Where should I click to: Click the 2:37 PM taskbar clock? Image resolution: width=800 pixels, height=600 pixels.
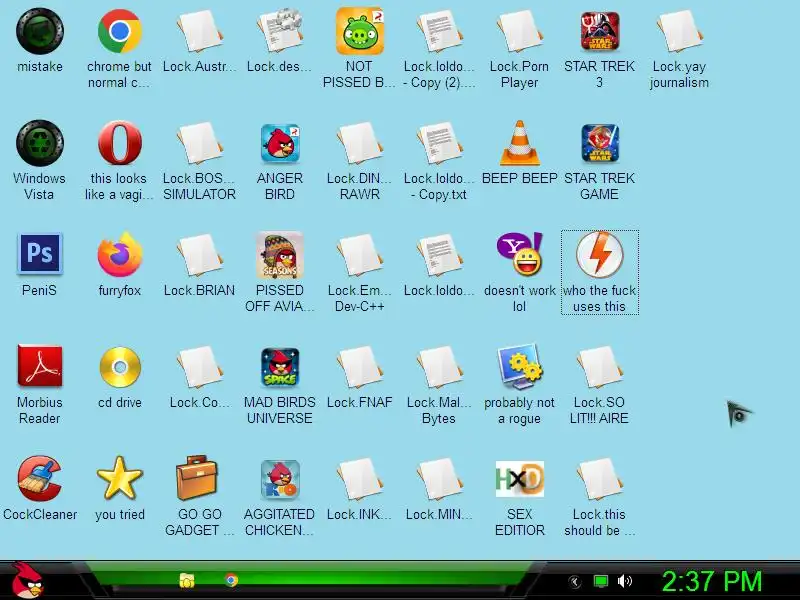(x=712, y=581)
